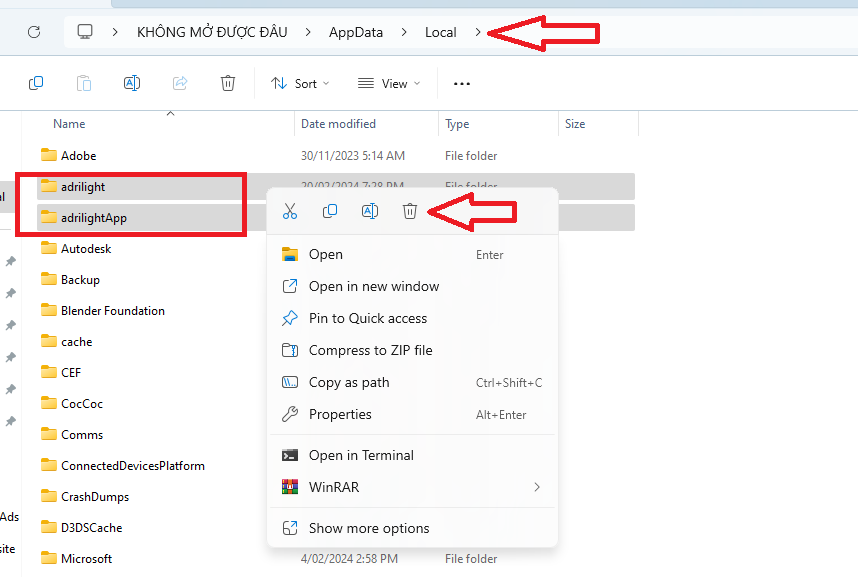Expand the chevron after the This PC icon
858x577 pixels.
coord(115,32)
